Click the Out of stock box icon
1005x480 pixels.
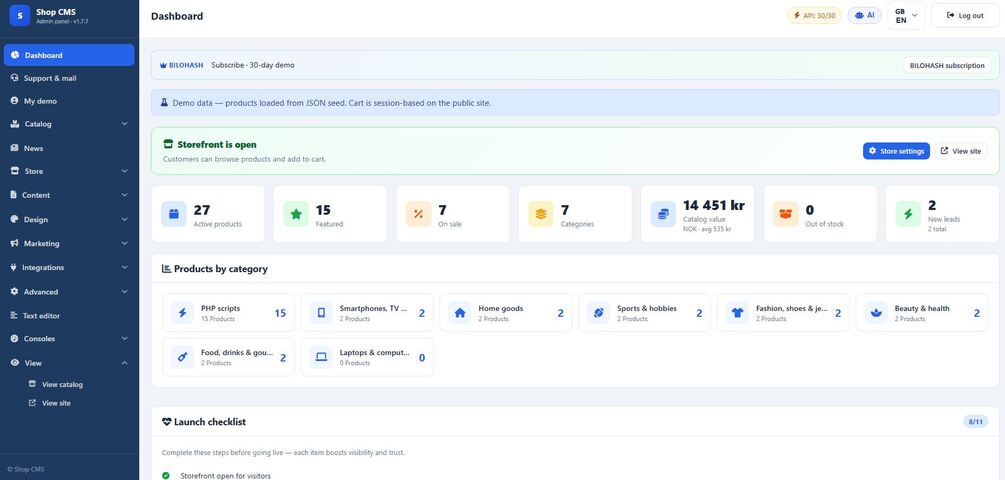786,214
